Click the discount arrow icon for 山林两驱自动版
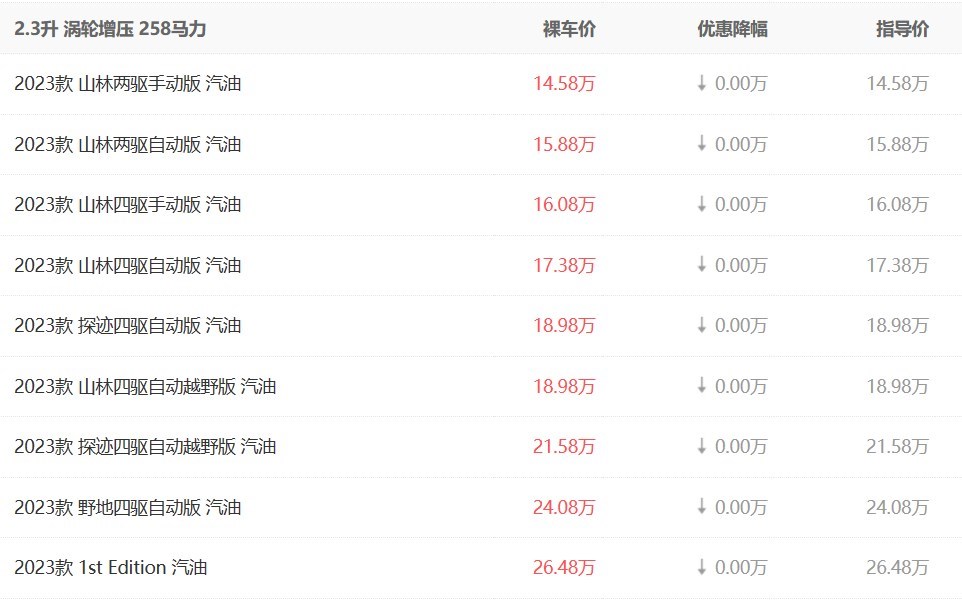This screenshot has height=602, width=962. point(702,144)
